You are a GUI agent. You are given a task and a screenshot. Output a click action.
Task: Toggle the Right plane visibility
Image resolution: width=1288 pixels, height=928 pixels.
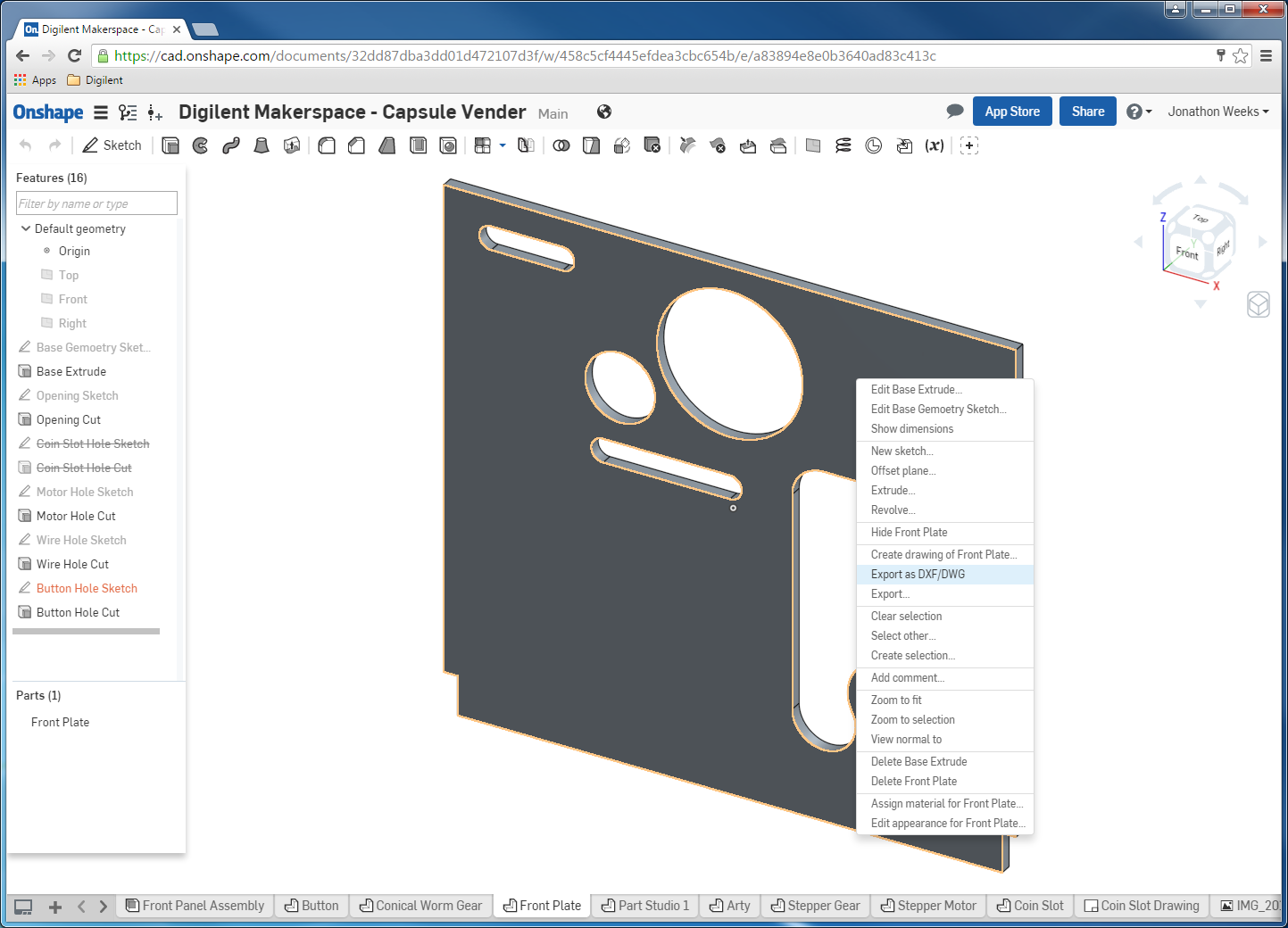pos(47,323)
